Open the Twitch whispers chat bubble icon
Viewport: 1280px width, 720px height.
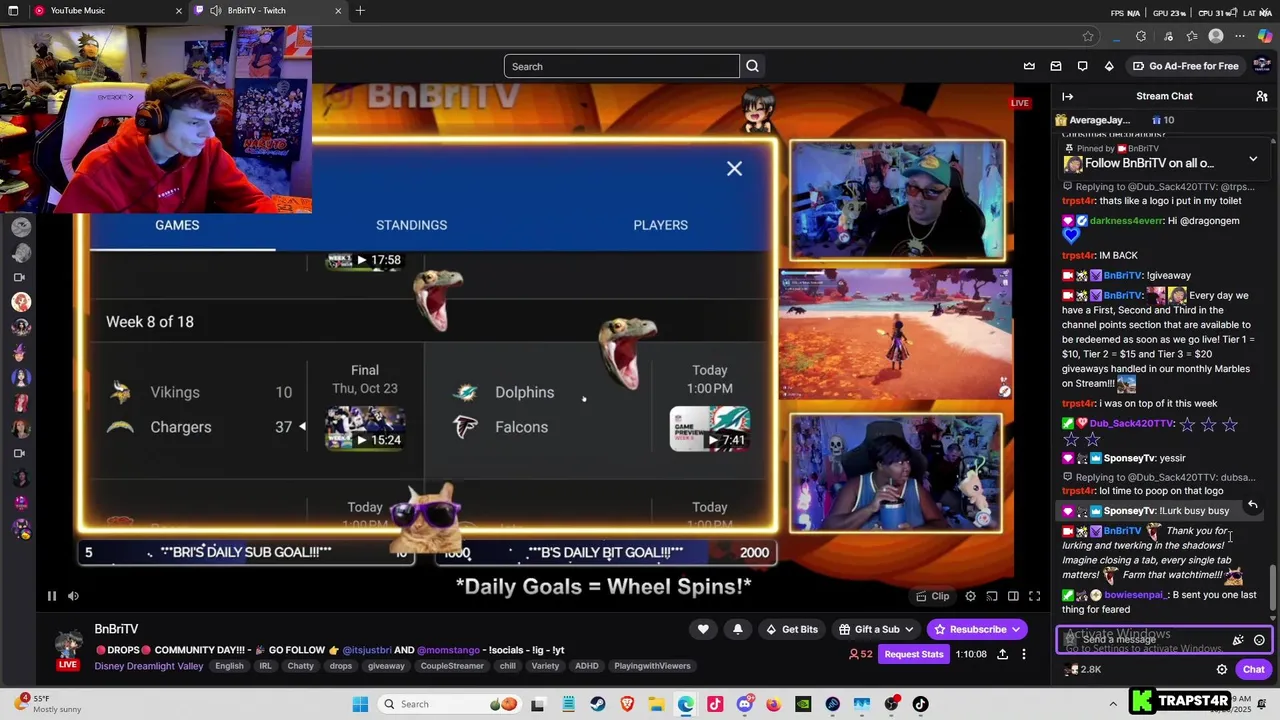[1082, 66]
